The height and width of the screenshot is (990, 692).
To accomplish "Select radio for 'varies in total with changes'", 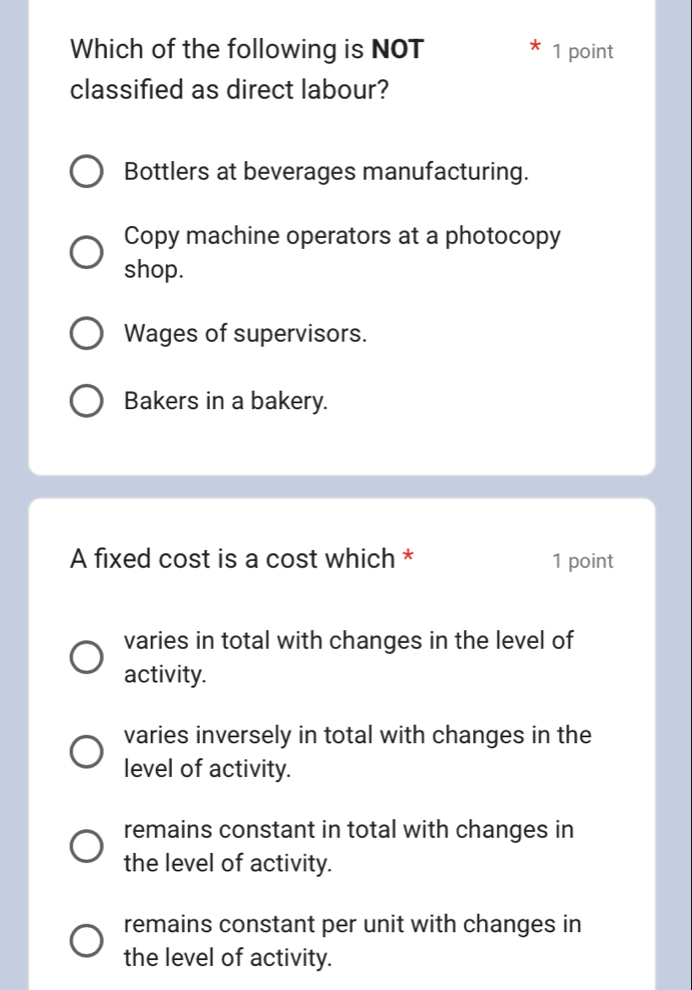I will (x=87, y=658).
